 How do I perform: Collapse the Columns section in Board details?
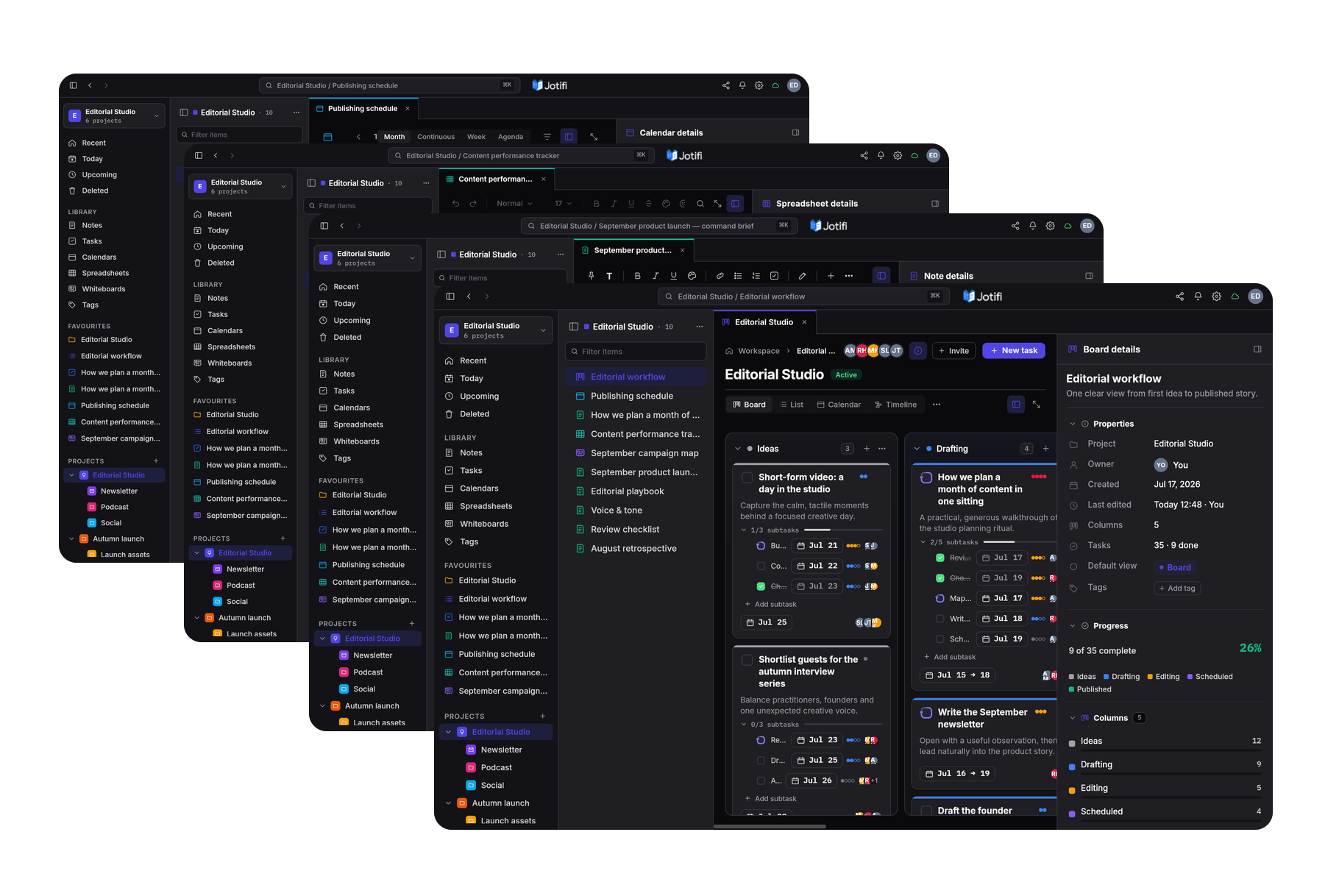(x=1072, y=718)
